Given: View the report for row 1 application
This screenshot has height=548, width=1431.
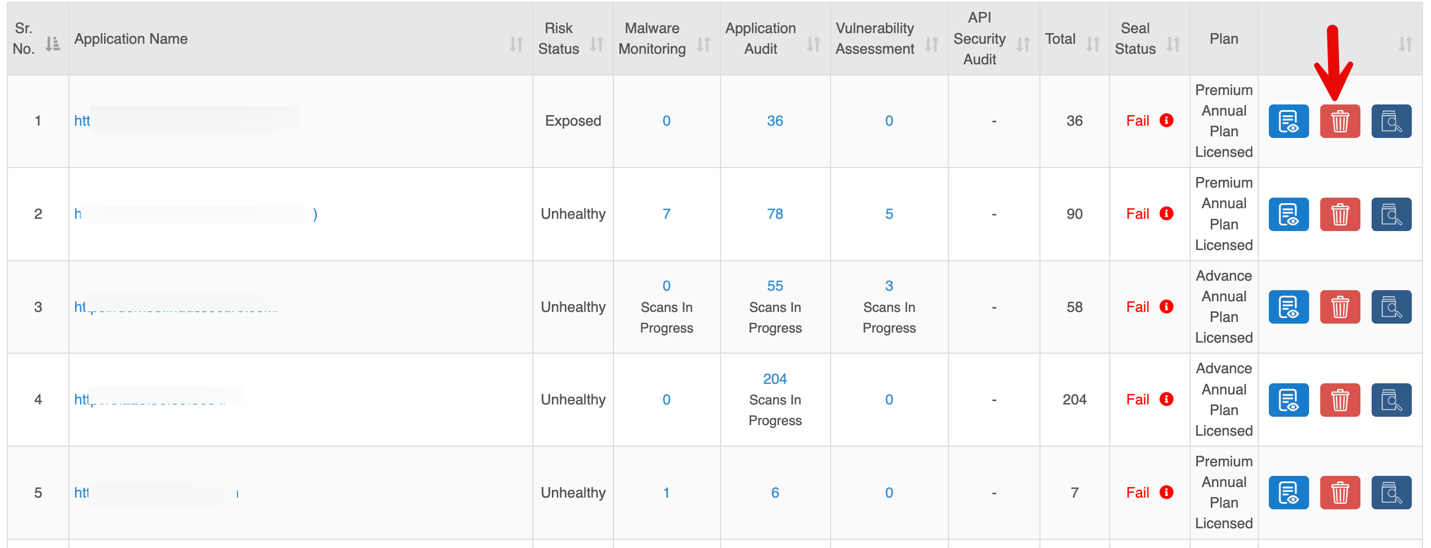Looking at the screenshot, I should [1288, 121].
